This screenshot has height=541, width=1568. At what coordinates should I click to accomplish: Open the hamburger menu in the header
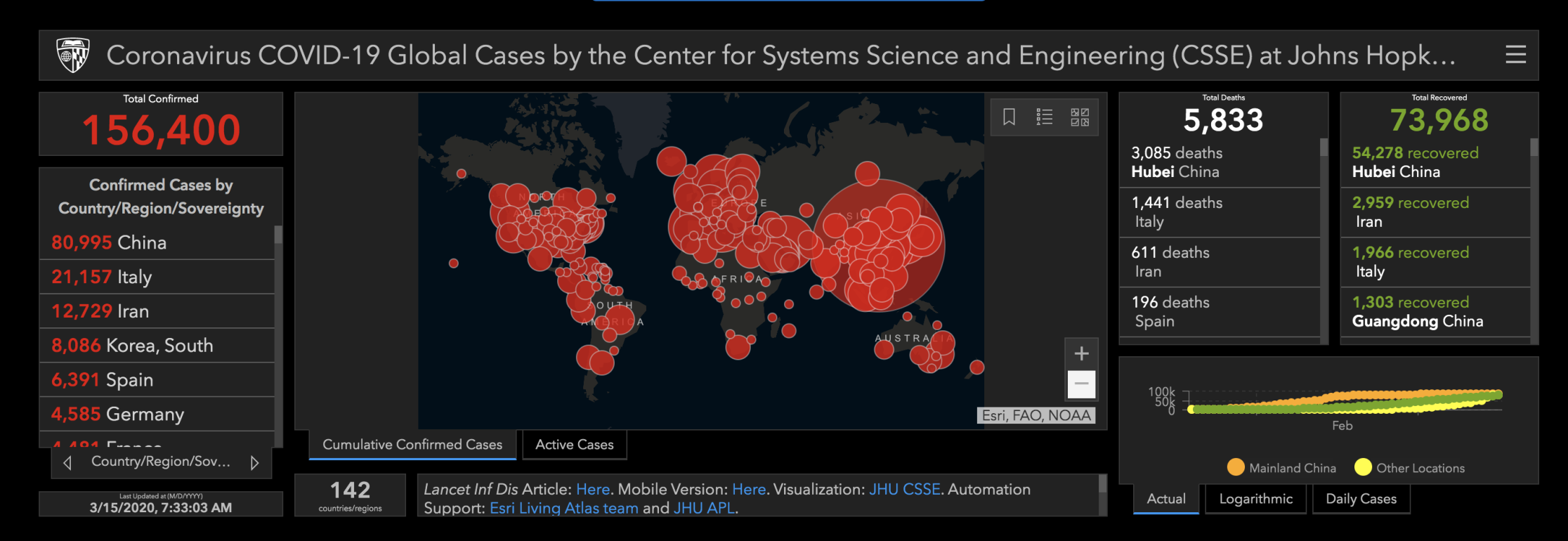tap(1515, 55)
